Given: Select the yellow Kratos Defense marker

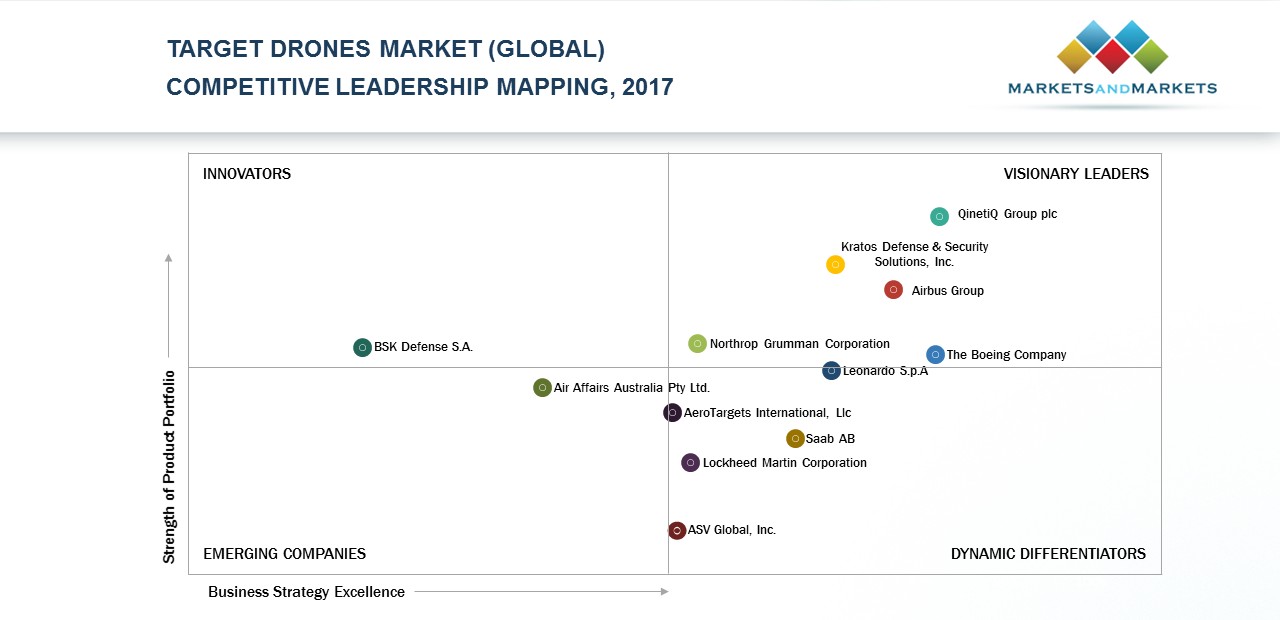Looking at the screenshot, I should coord(835,265).
